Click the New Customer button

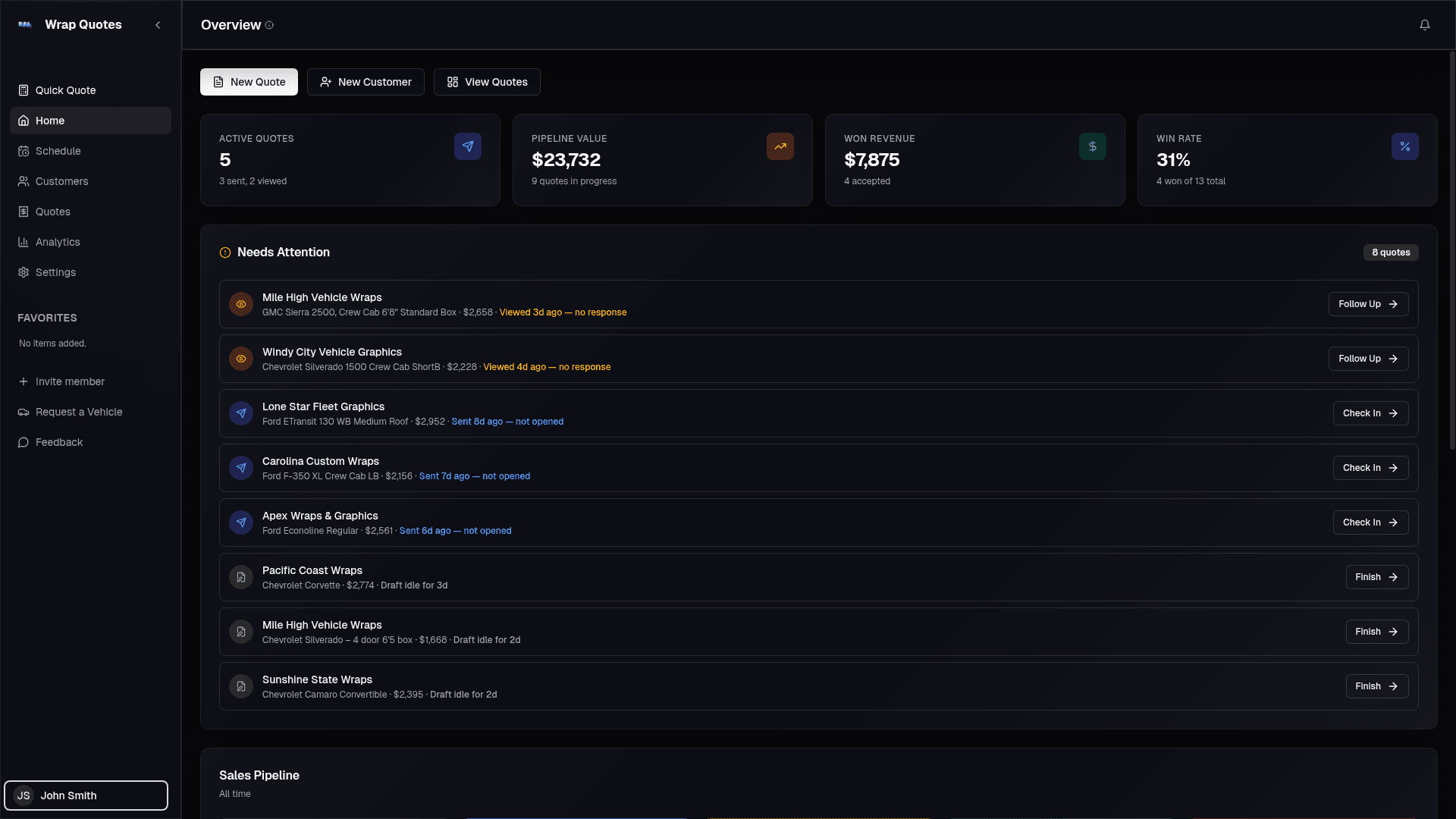point(366,82)
